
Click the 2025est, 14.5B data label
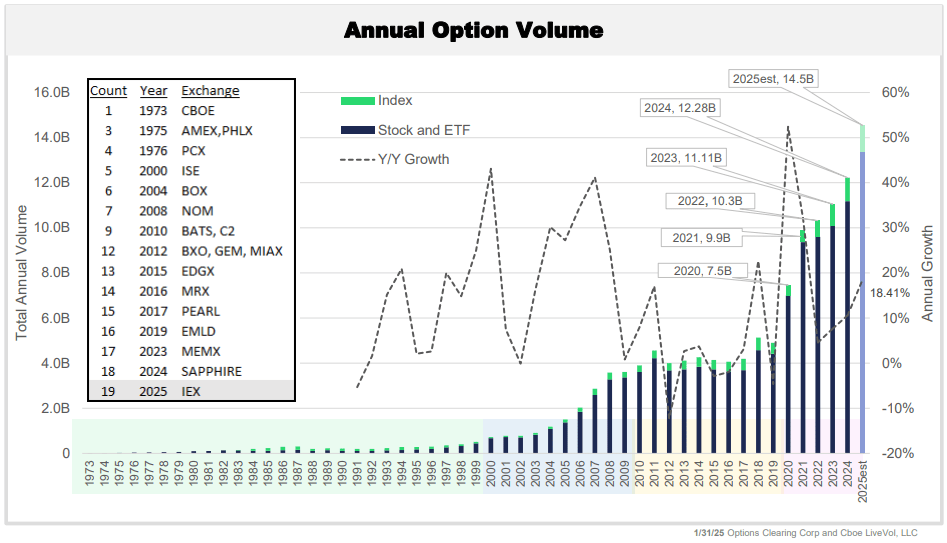pyautogui.click(x=773, y=77)
